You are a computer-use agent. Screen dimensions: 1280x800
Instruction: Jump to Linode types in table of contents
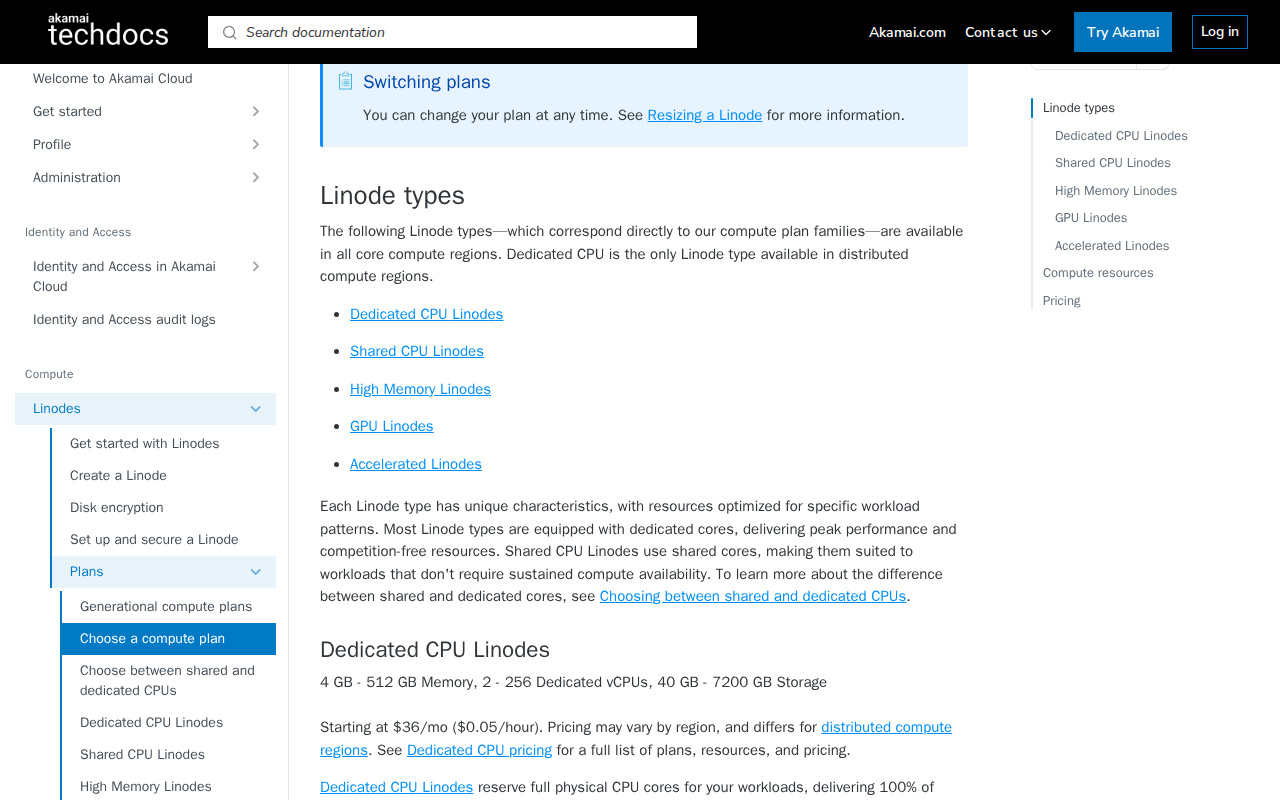(x=1079, y=108)
